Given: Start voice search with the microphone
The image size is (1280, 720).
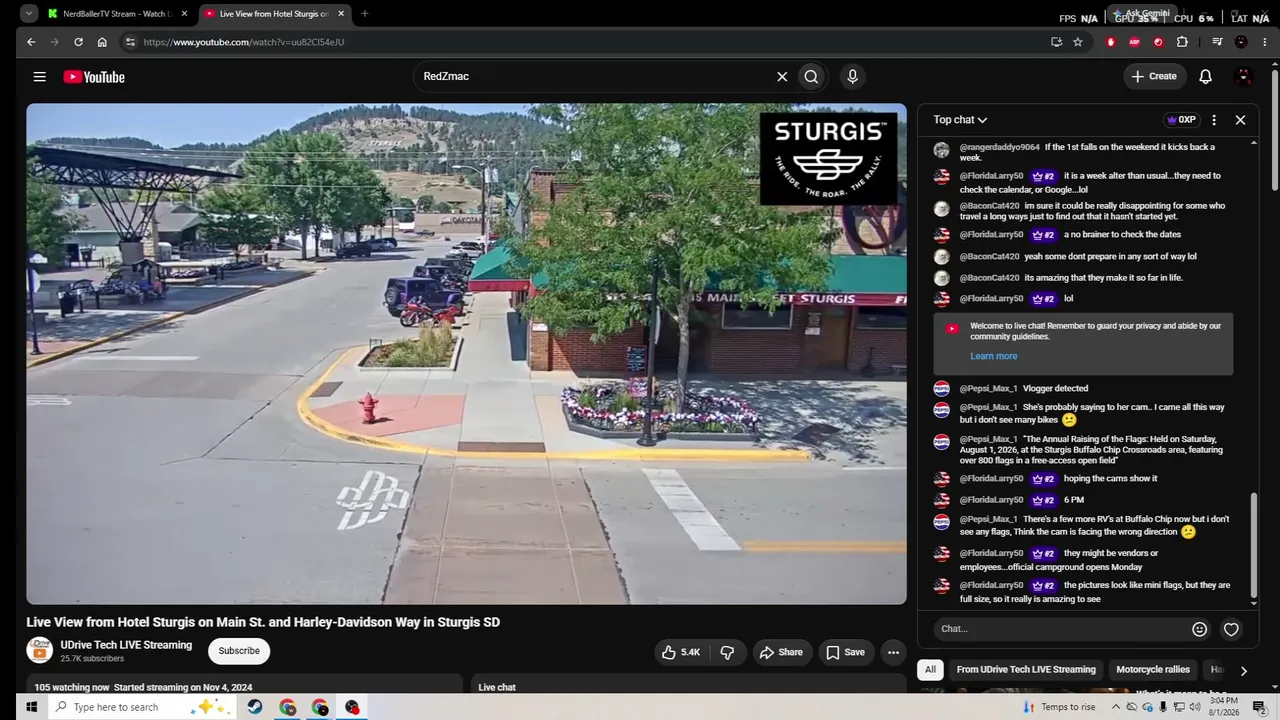Looking at the screenshot, I should click(x=852, y=76).
